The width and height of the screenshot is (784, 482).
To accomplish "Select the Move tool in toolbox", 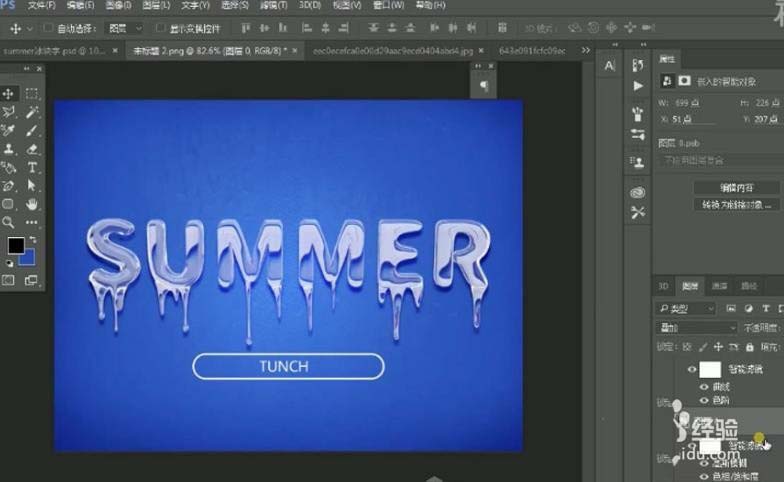I will [8, 94].
